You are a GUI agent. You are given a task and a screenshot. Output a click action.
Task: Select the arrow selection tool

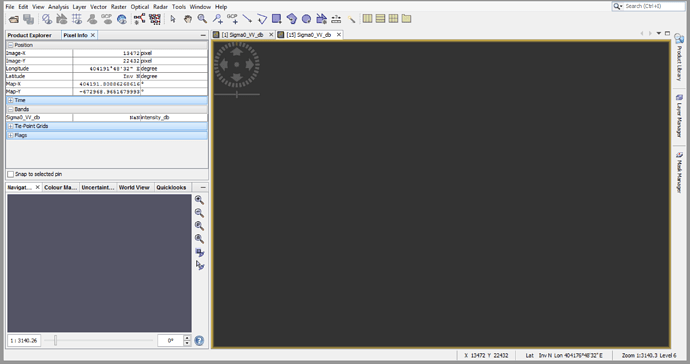point(173,19)
